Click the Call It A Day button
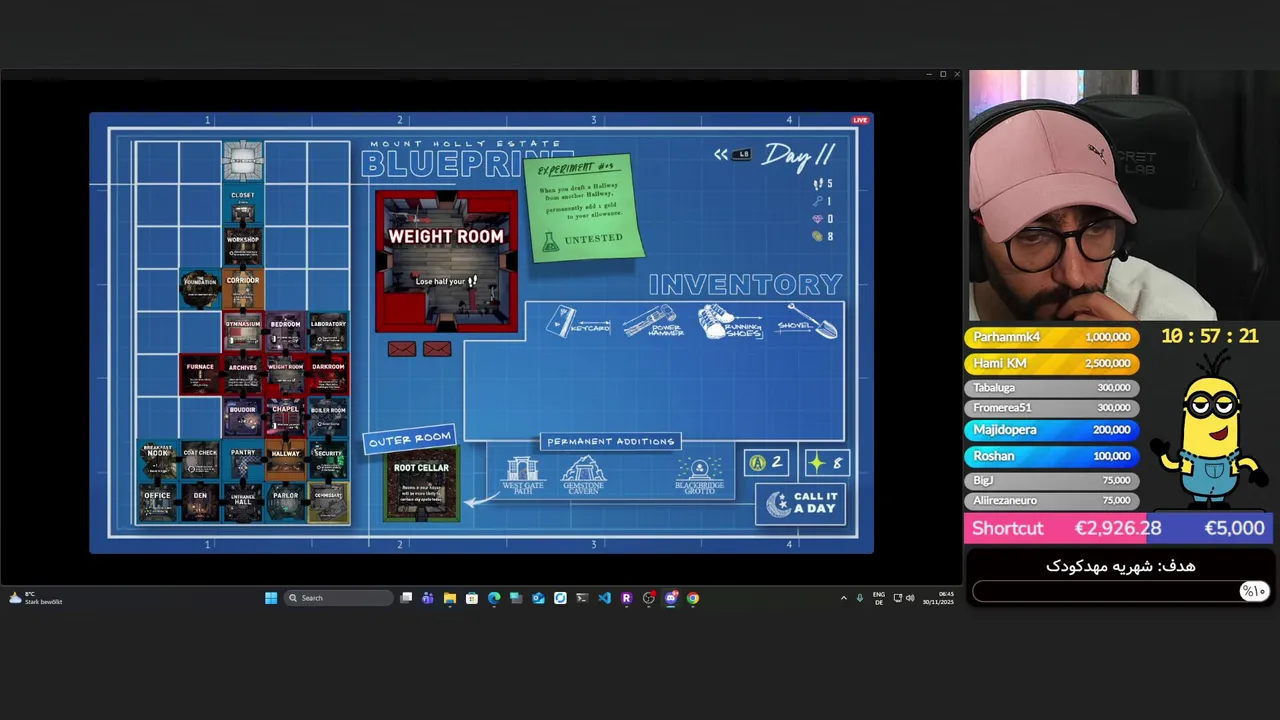This screenshot has height=720, width=1280. coord(800,503)
